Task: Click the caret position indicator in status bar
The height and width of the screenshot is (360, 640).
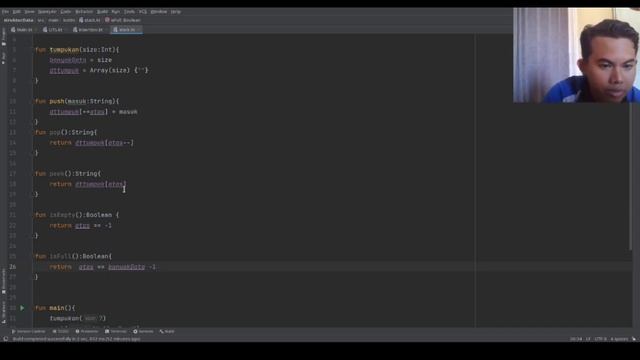Action: [576, 339]
